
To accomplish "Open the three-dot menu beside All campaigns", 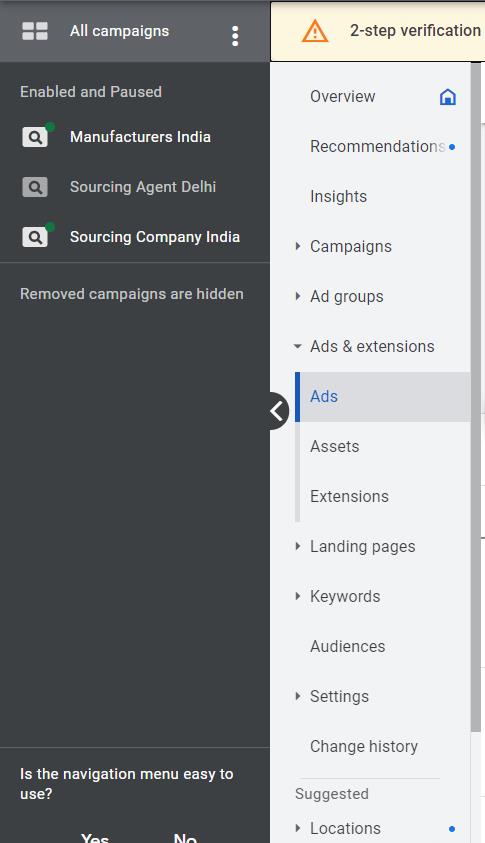I will 235,36.
